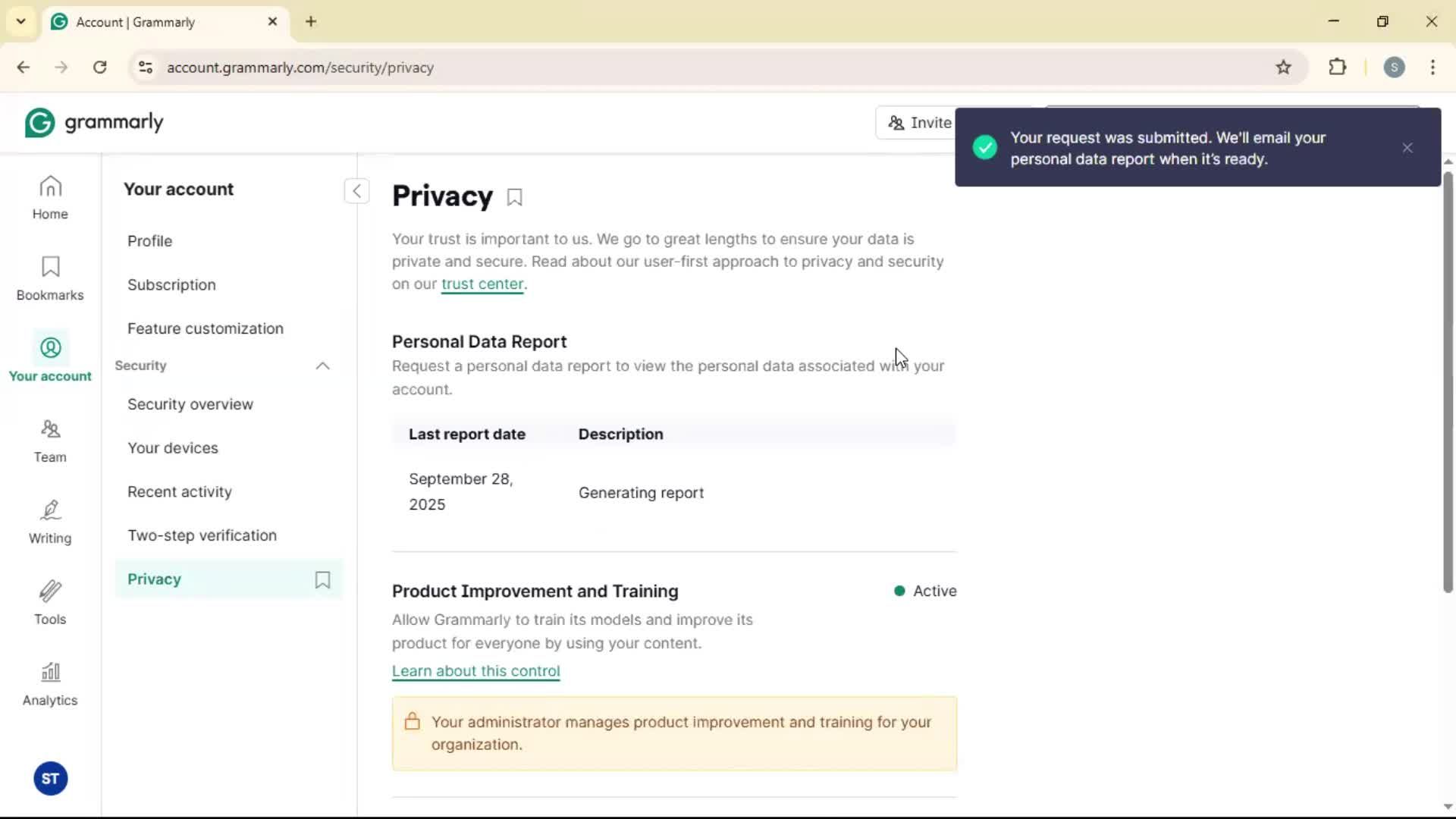1456x819 pixels.
Task: Open the Home sidebar icon
Action: click(50, 197)
